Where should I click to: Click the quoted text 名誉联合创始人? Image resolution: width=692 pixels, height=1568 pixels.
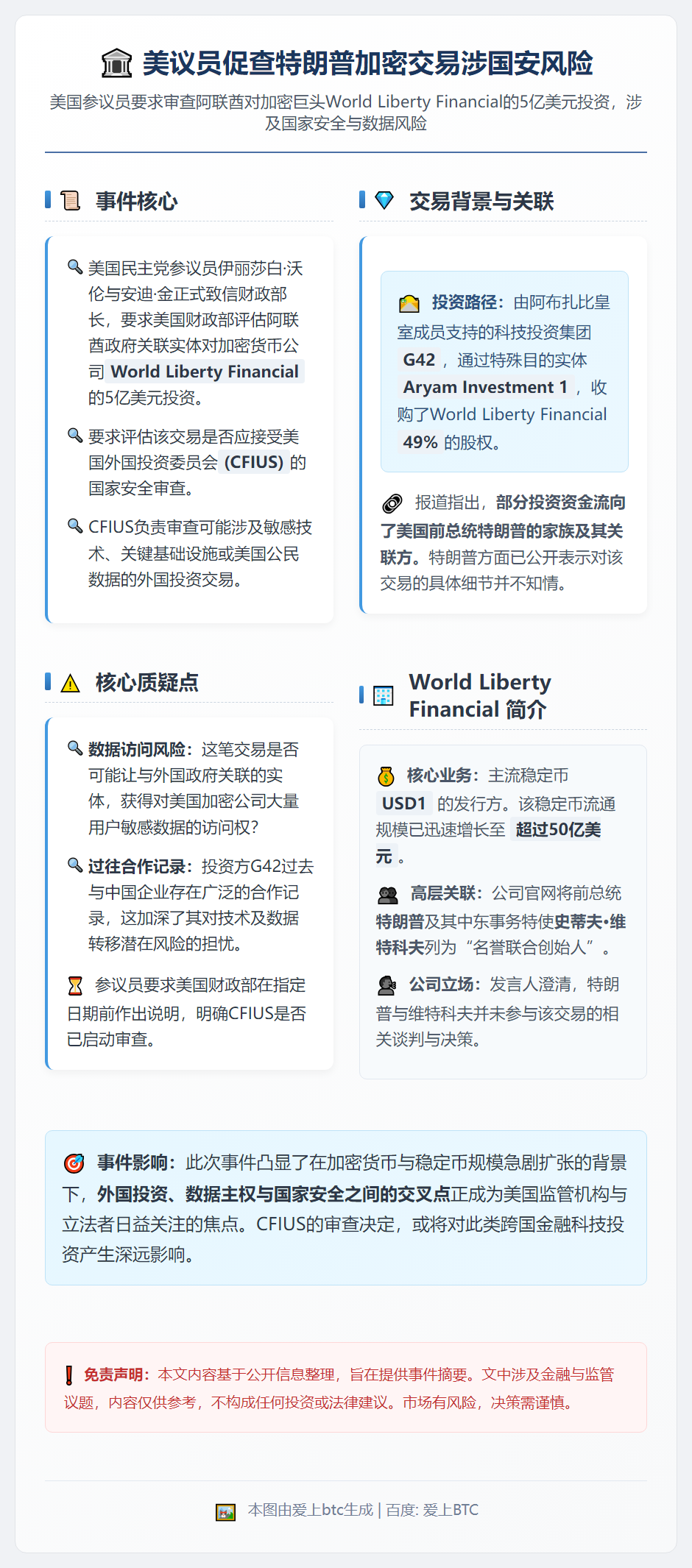(529, 948)
